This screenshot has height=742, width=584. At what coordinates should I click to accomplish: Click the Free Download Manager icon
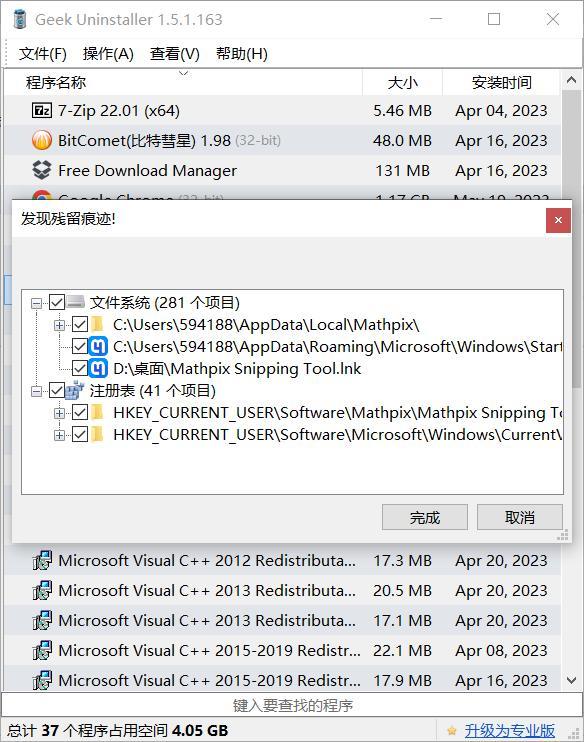coord(42,170)
